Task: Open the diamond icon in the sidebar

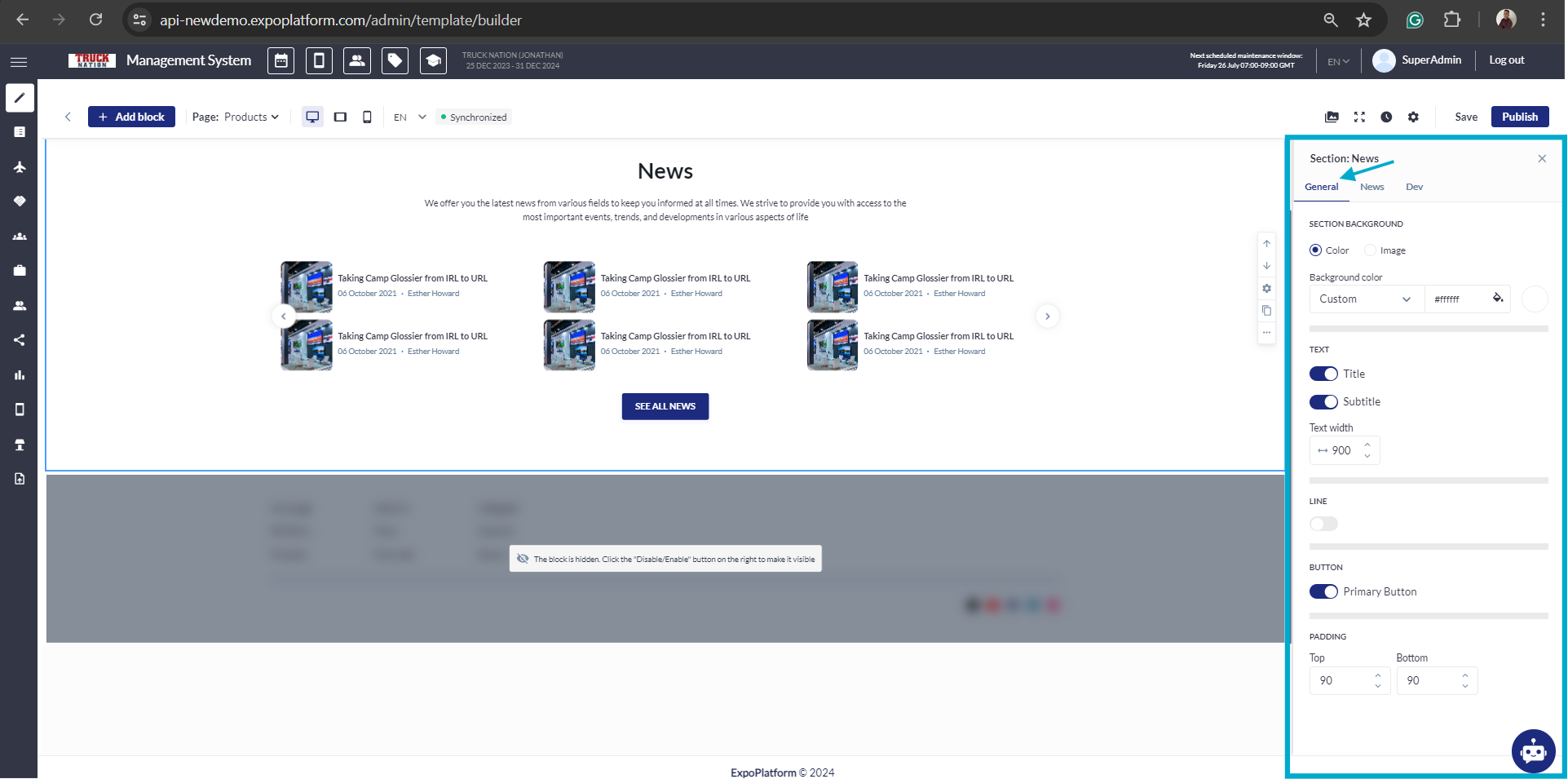Action: click(20, 201)
